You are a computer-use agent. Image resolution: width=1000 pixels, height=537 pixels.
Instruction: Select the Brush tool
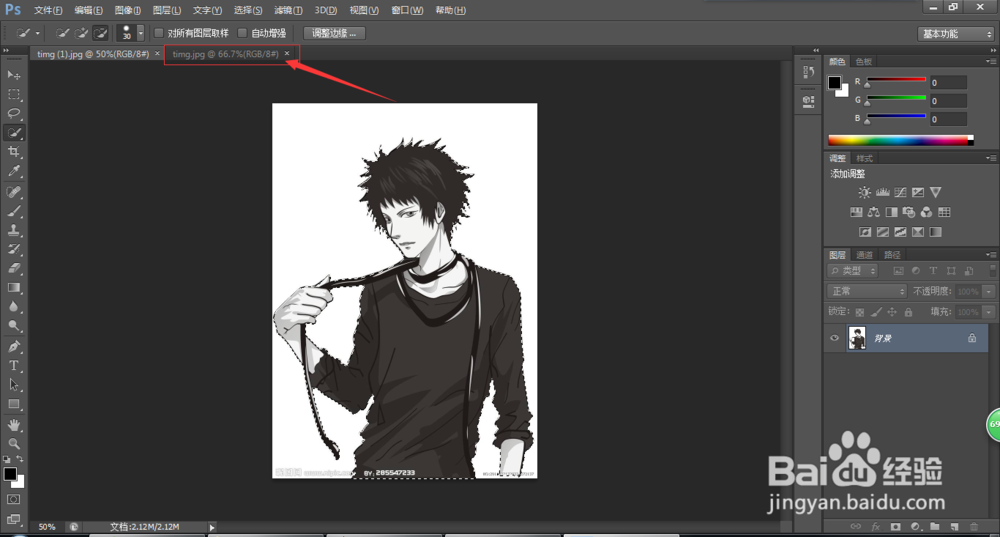coord(13,210)
